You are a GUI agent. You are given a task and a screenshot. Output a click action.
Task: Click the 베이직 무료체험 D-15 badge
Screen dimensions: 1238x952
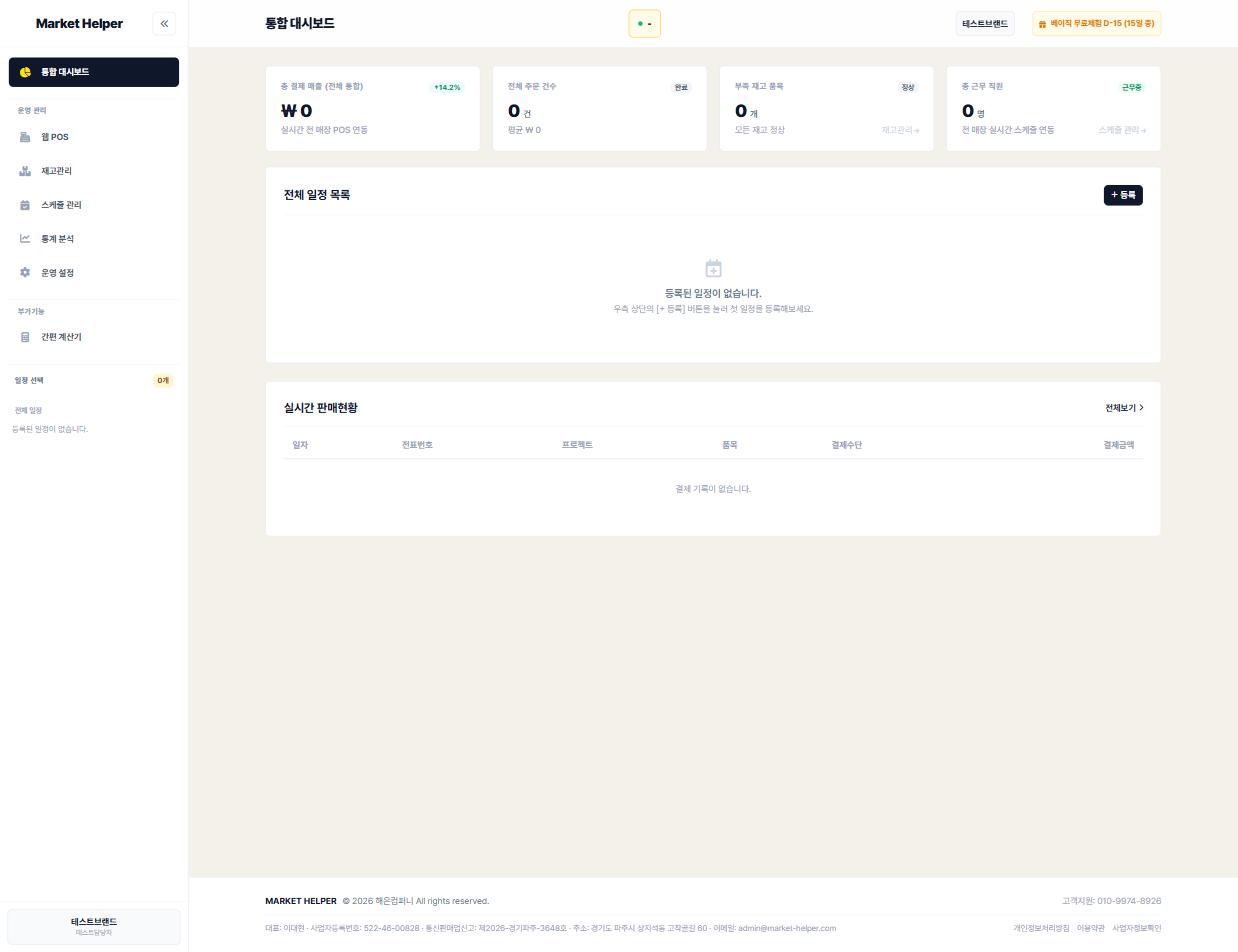pos(1096,24)
